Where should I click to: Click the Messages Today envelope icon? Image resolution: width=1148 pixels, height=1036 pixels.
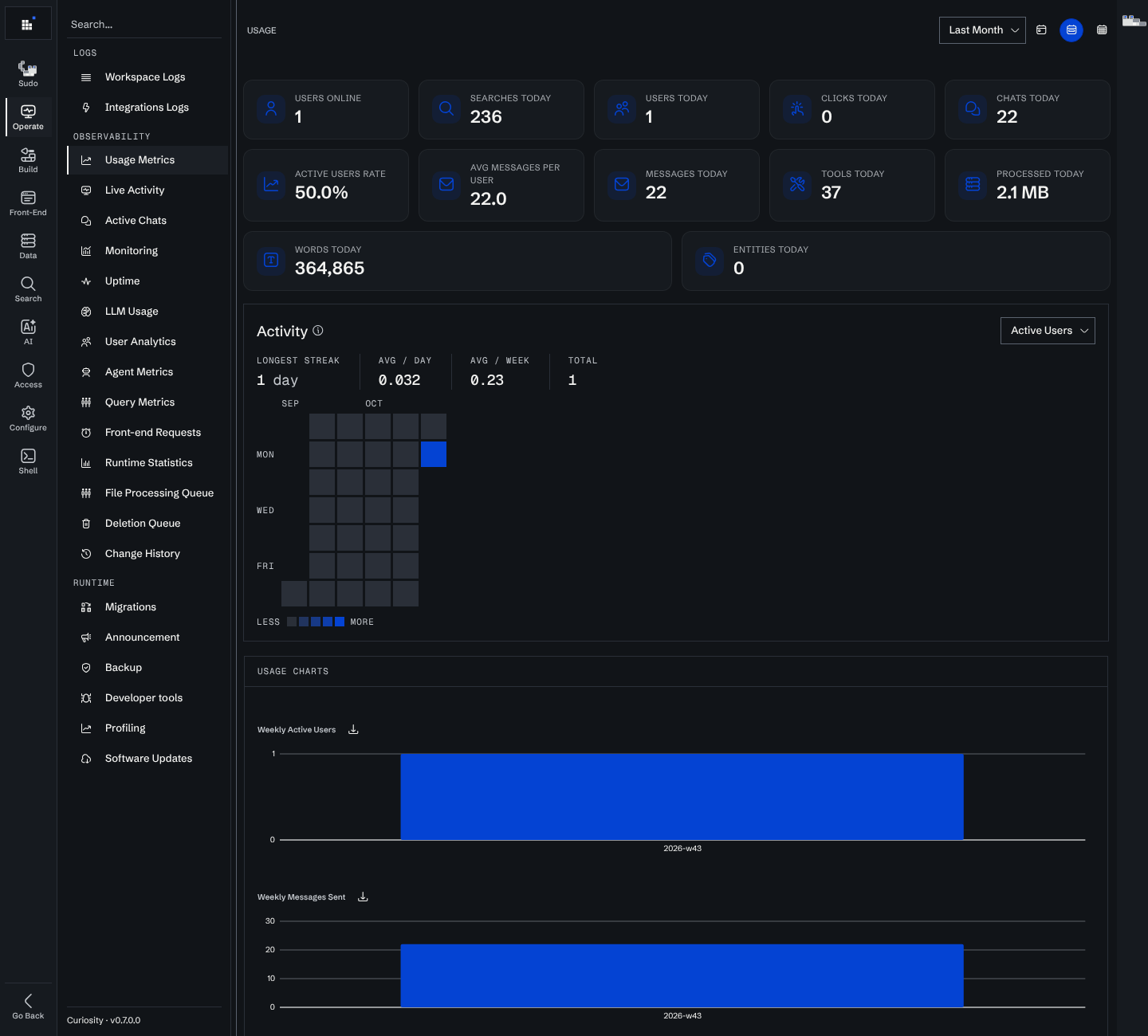click(x=622, y=184)
